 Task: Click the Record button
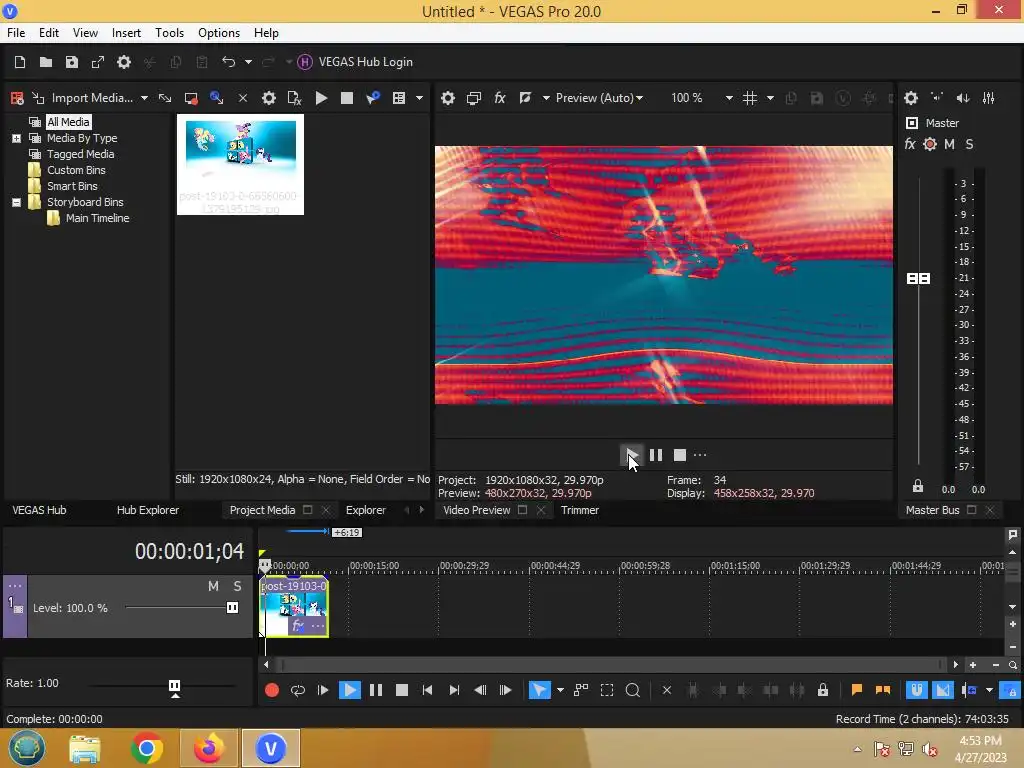coord(272,690)
